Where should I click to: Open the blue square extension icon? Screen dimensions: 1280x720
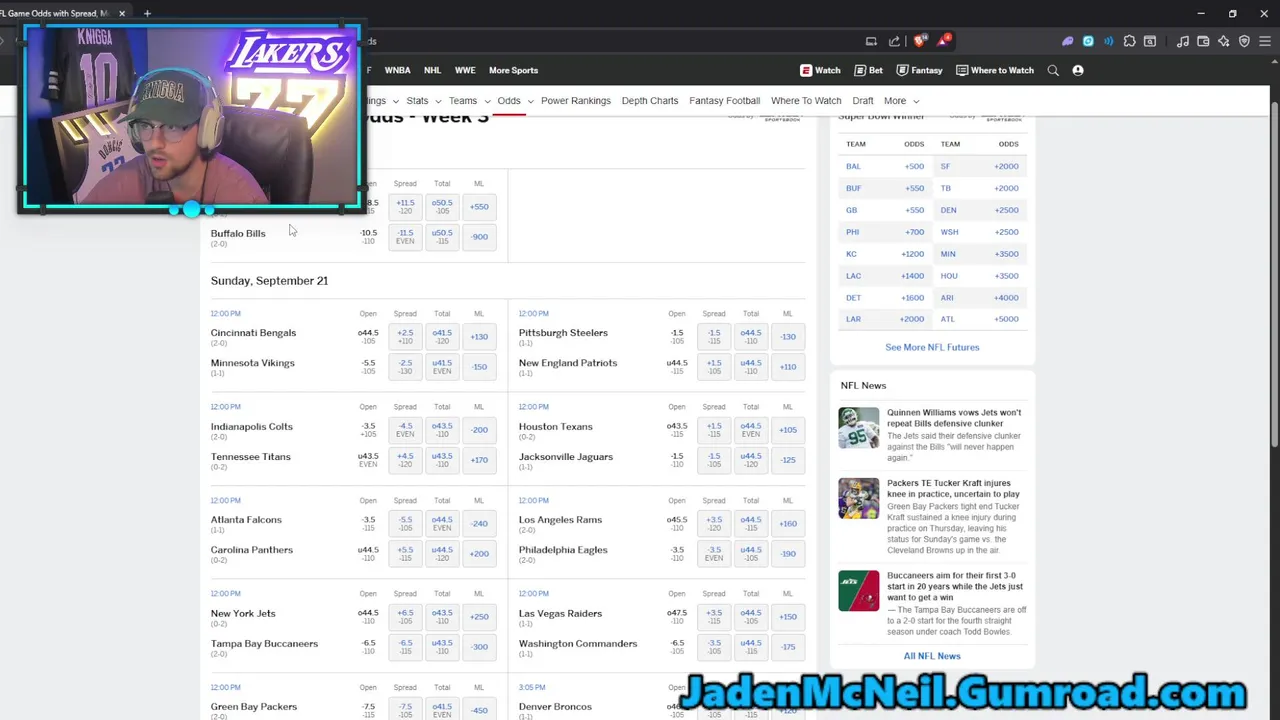[x=1088, y=41]
